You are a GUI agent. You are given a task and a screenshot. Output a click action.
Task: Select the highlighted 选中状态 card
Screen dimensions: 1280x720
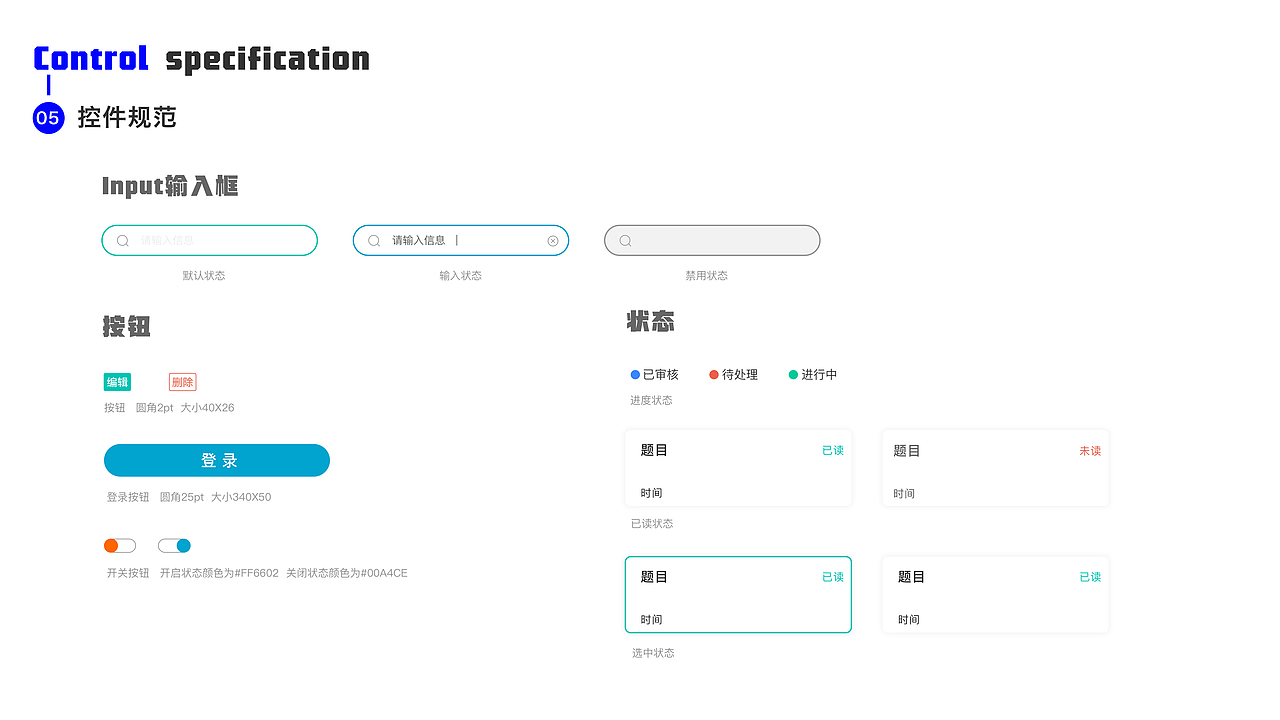[x=738, y=595]
